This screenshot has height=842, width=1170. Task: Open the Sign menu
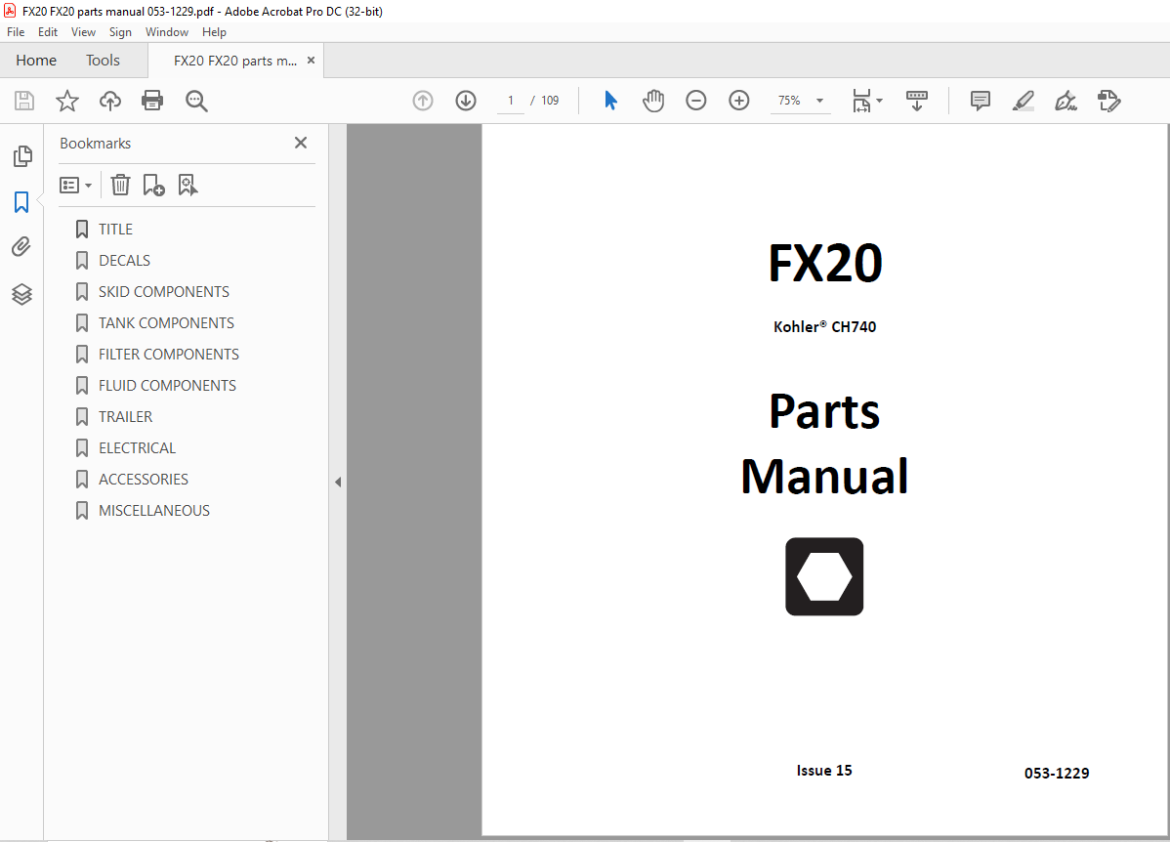[x=120, y=32]
